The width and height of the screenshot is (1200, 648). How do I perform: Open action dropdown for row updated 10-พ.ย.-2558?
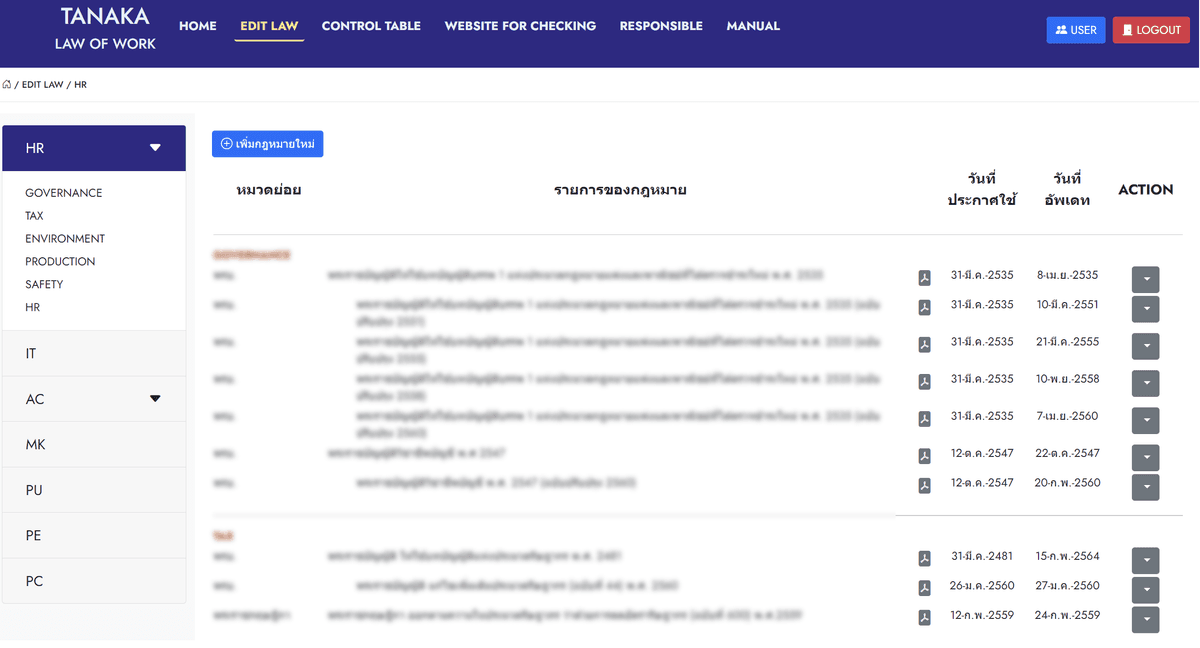click(1146, 383)
